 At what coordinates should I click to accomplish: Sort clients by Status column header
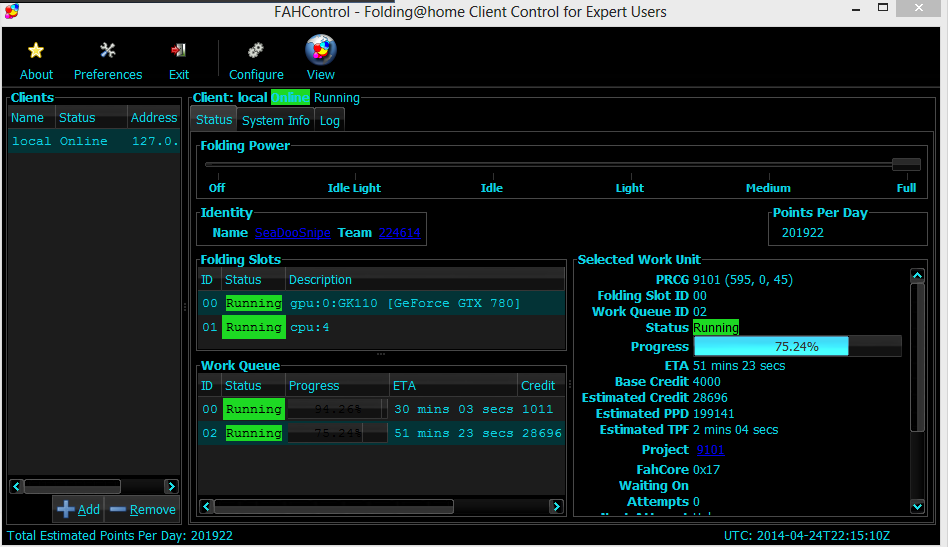tap(91, 117)
